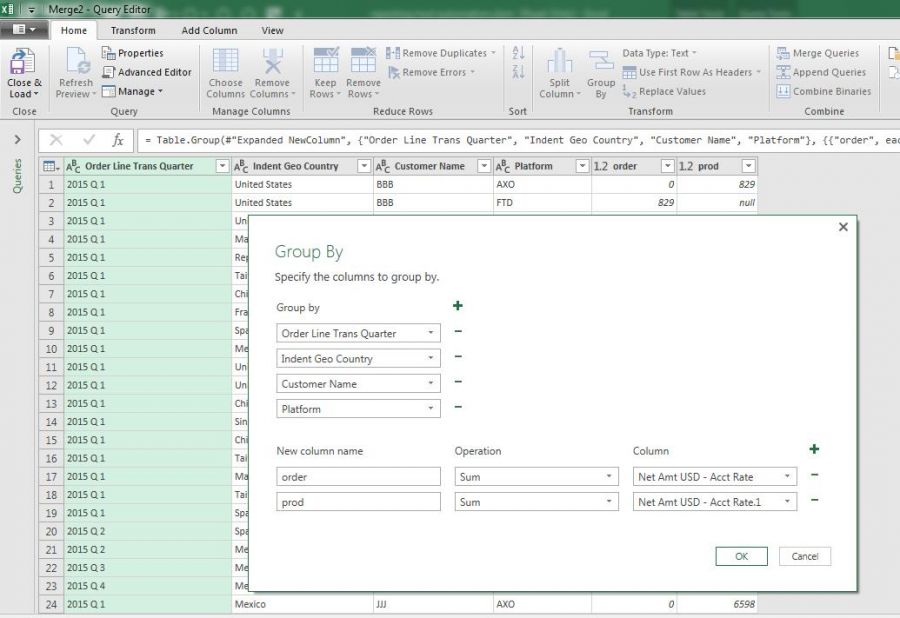Screen dimensions: 900x618
Task: Click the Group By ribbon icon
Action: (x=601, y=62)
